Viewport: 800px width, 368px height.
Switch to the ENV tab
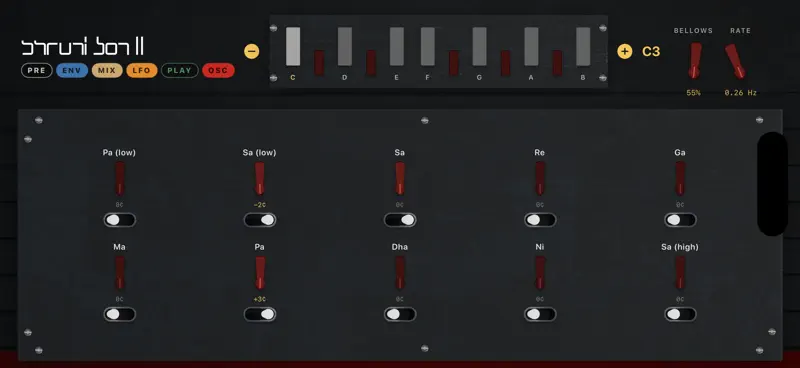[x=72, y=70]
